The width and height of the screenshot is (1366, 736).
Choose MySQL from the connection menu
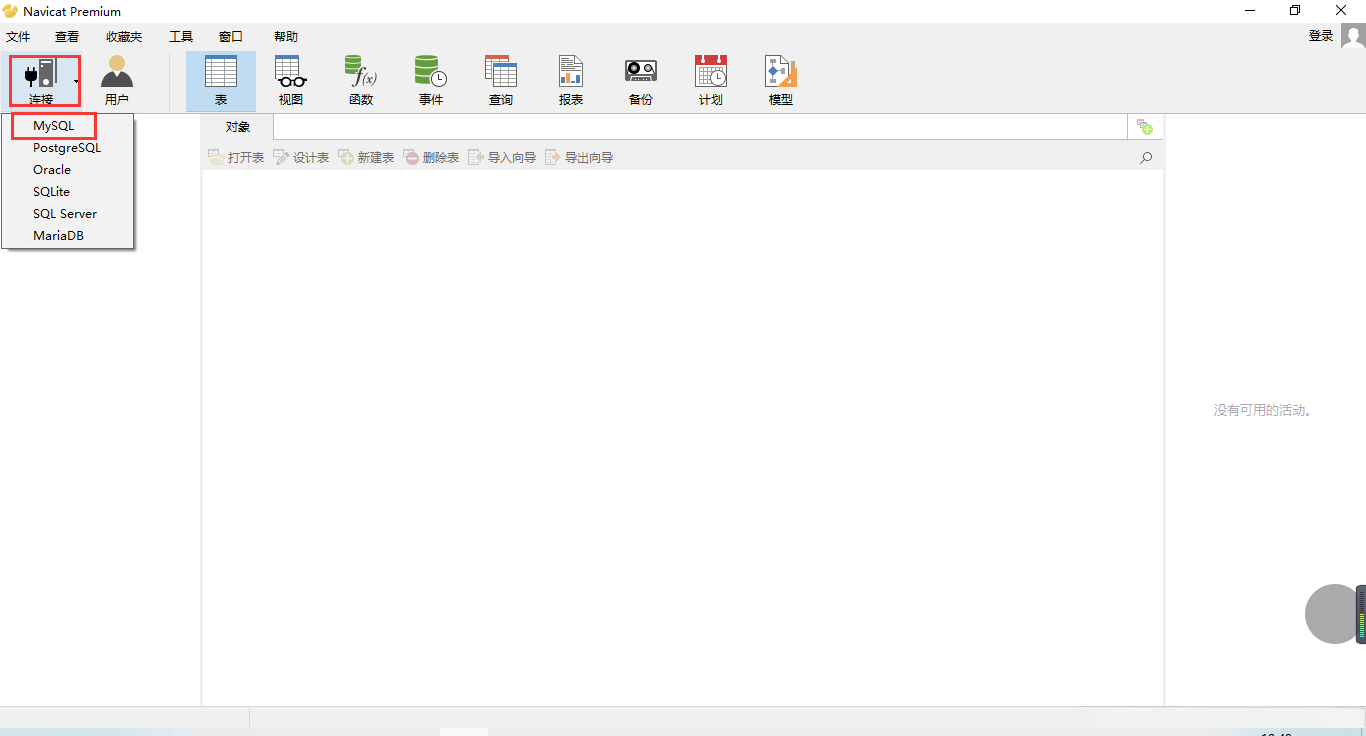[x=54, y=126]
